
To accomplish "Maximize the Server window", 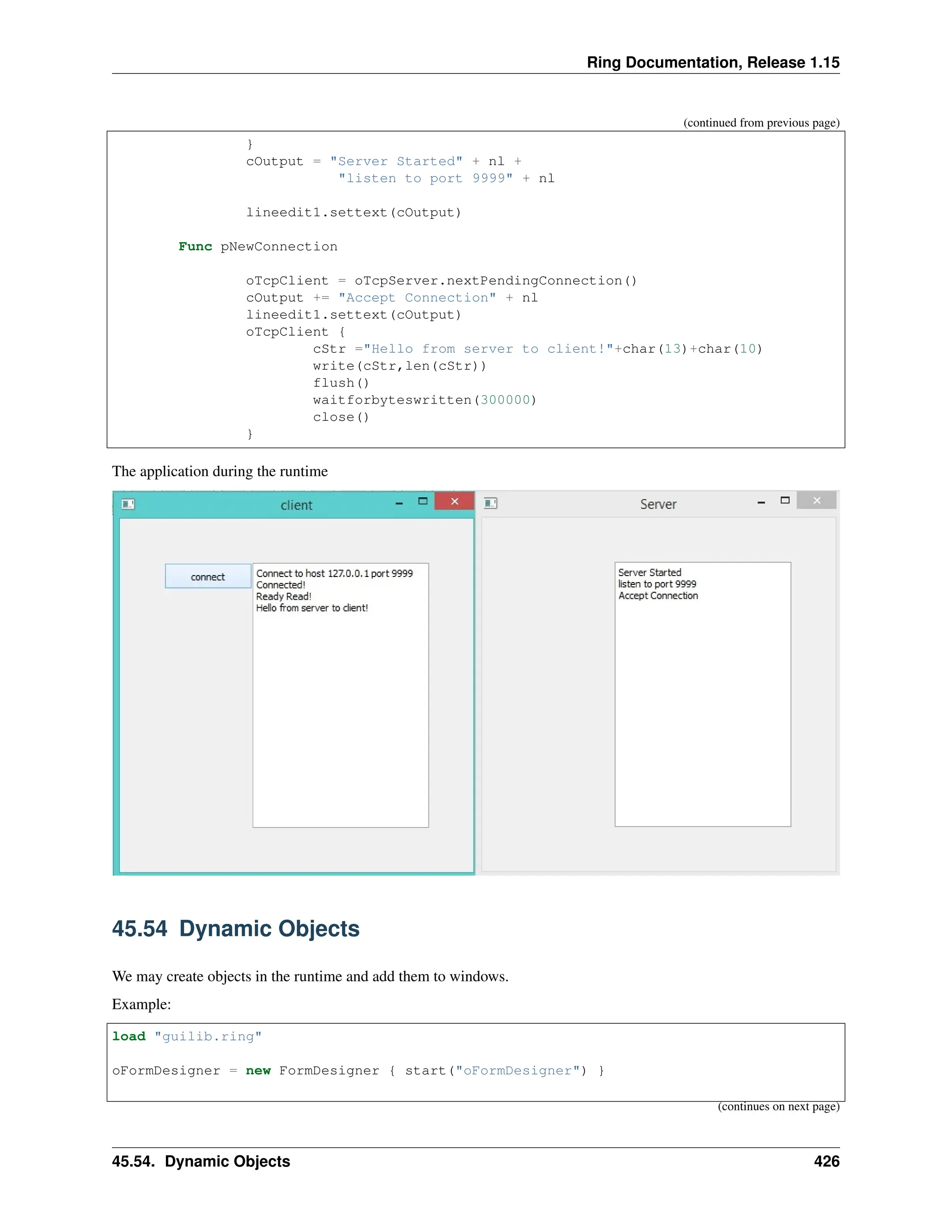I will pyautogui.click(x=785, y=501).
